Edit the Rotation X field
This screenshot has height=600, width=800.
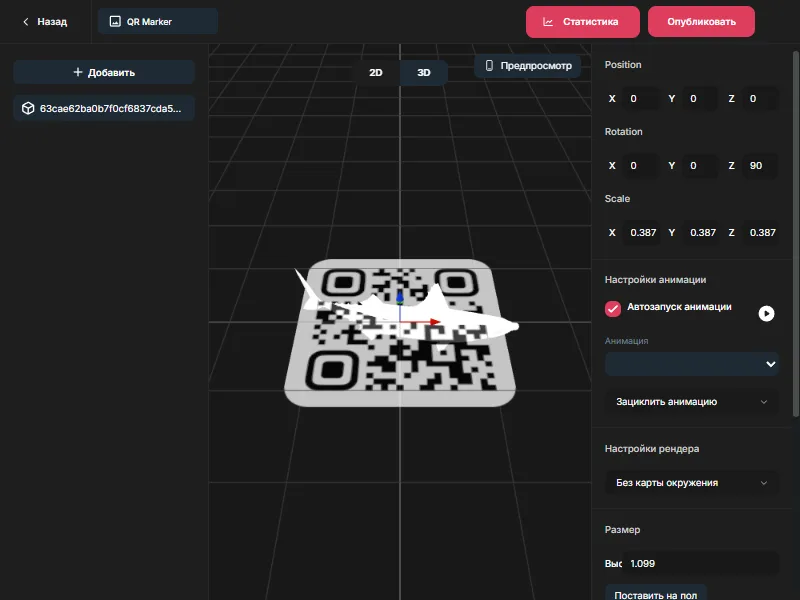coord(641,166)
